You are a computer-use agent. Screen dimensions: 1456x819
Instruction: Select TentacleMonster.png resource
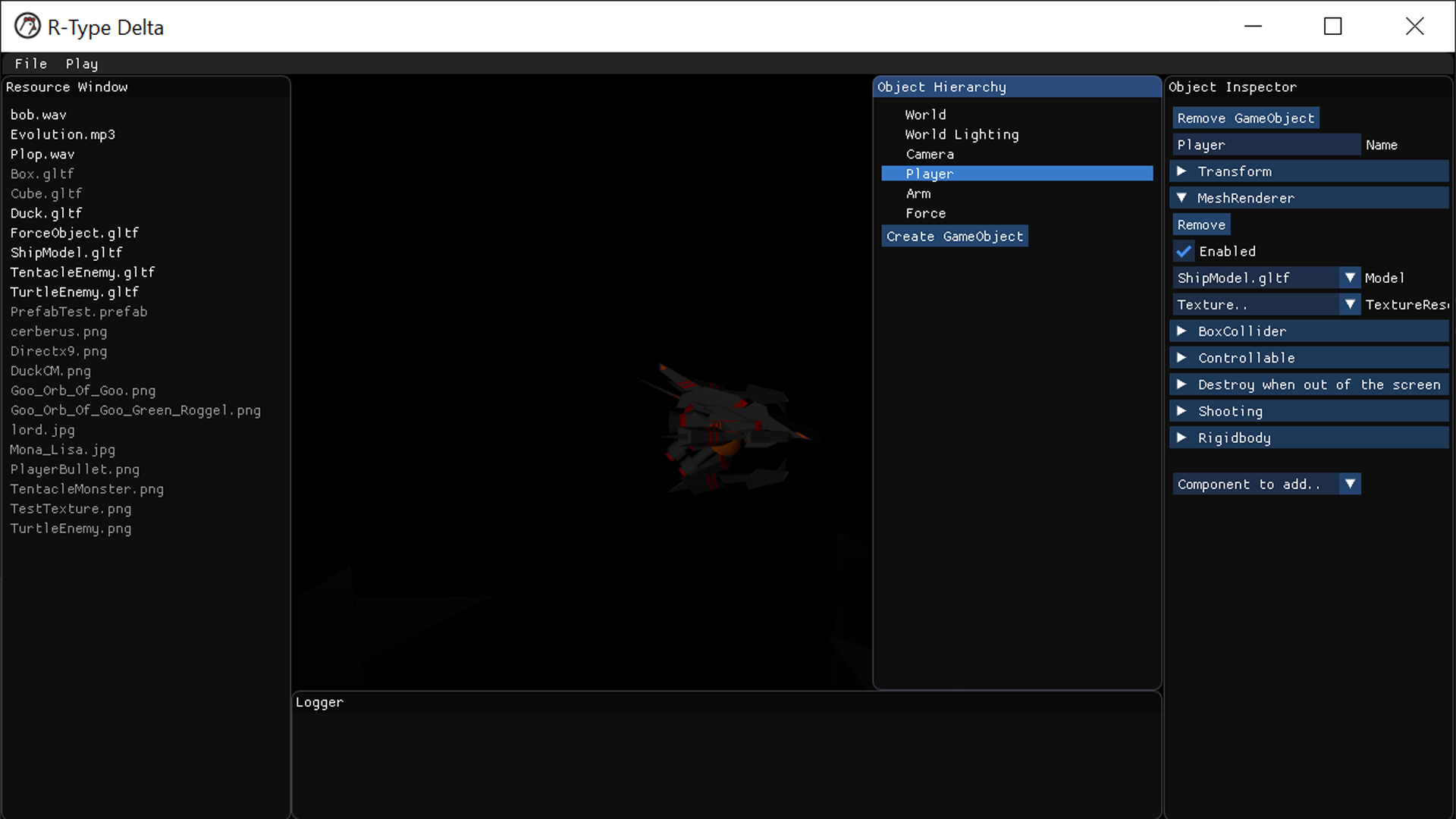87,489
